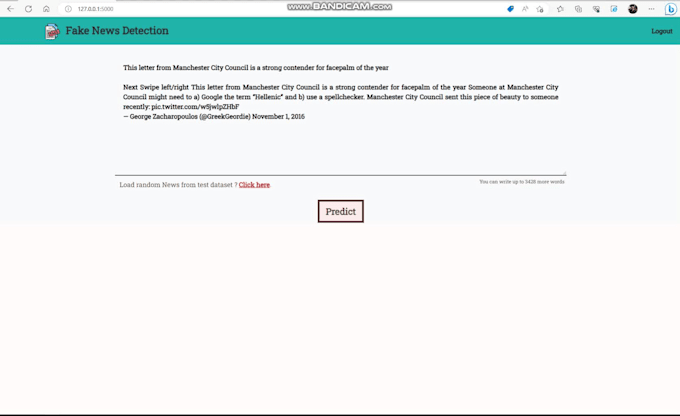Screen dimensions: 680x416
Task: Activate the Read aloud icon
Action: pyautogui.click(x=525, y=9)
